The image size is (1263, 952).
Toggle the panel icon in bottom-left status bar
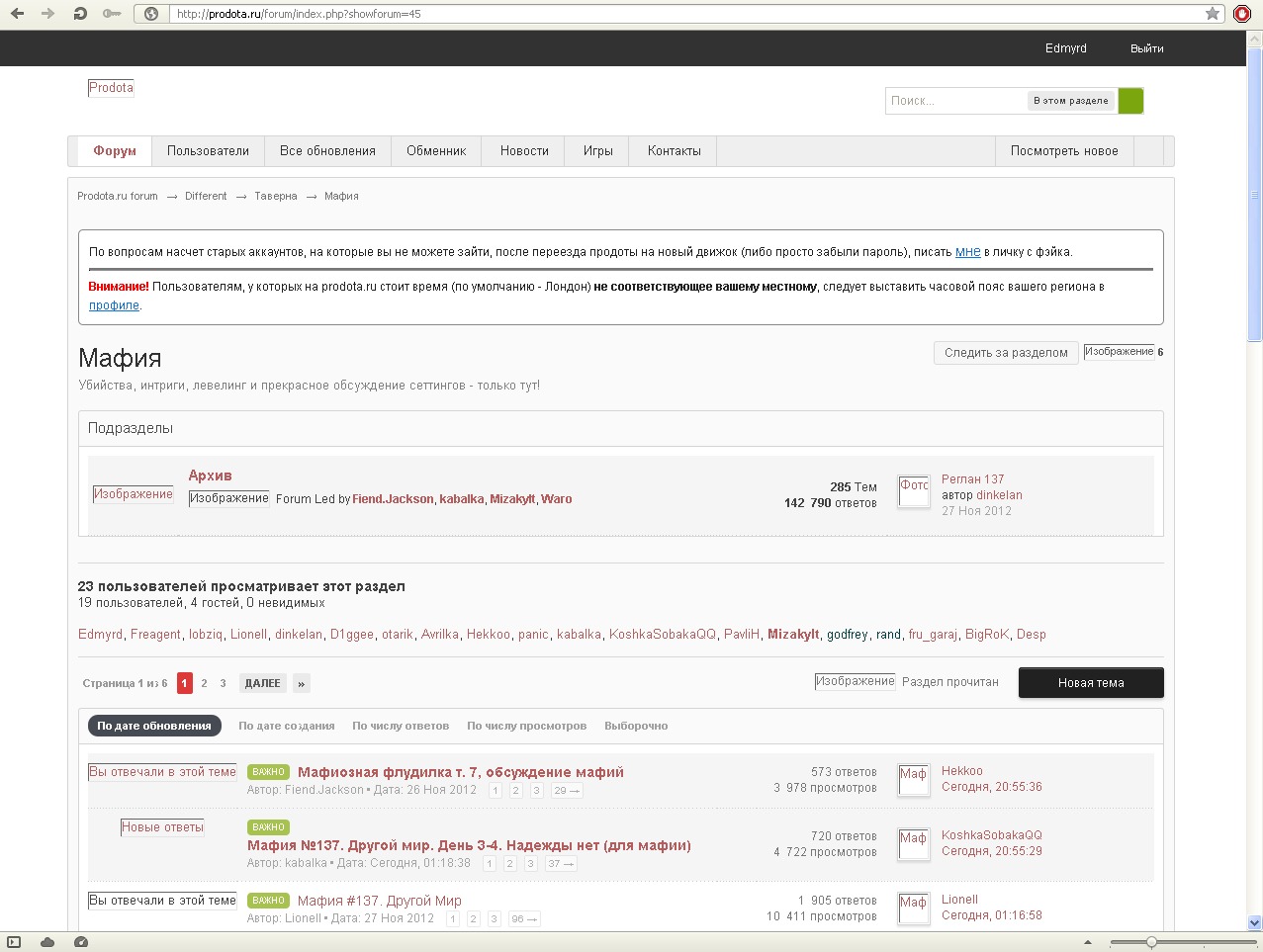point(14,942)
